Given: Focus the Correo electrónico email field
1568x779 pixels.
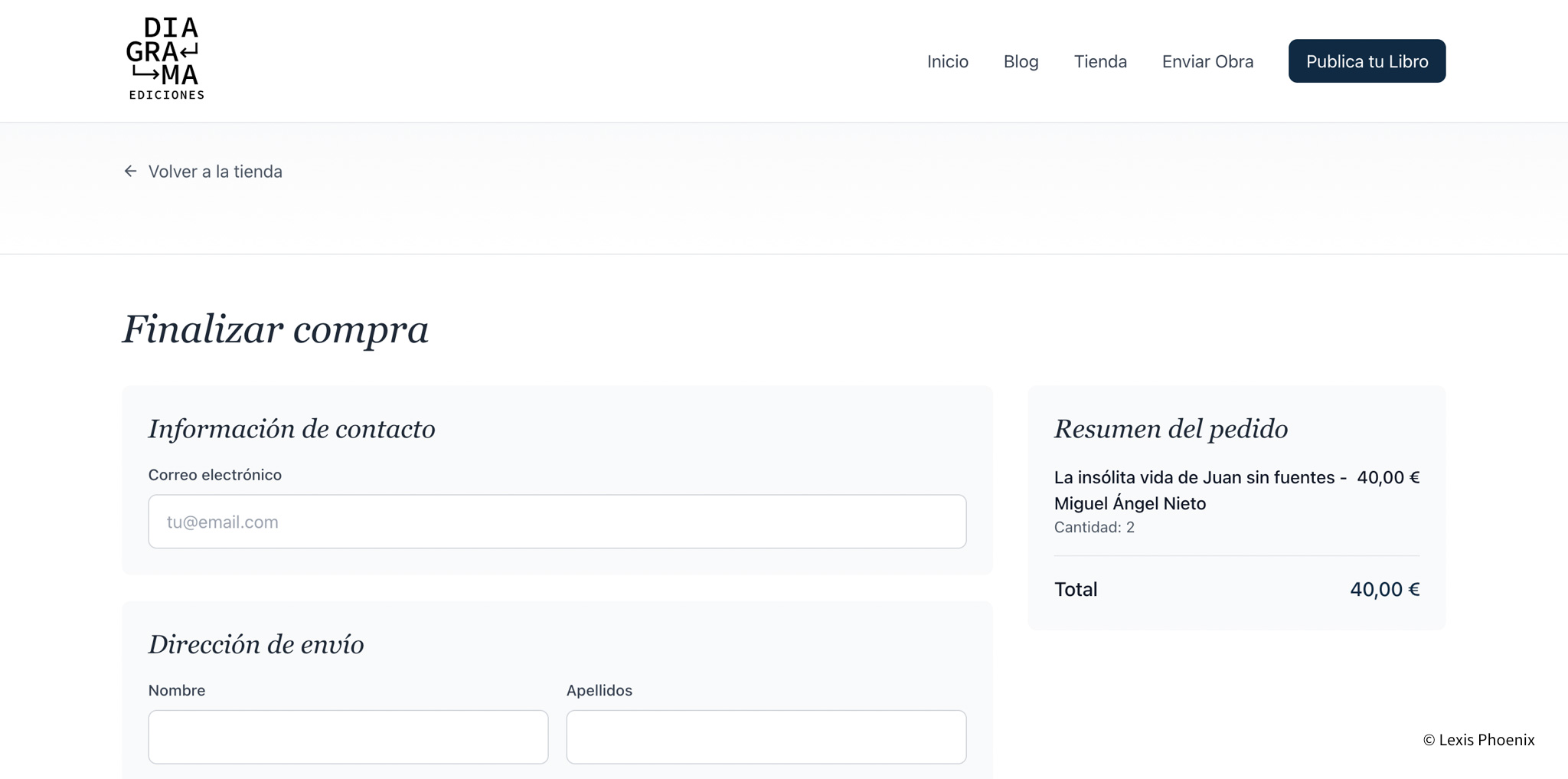Looking at the screenshot, I should coord(557,522).
